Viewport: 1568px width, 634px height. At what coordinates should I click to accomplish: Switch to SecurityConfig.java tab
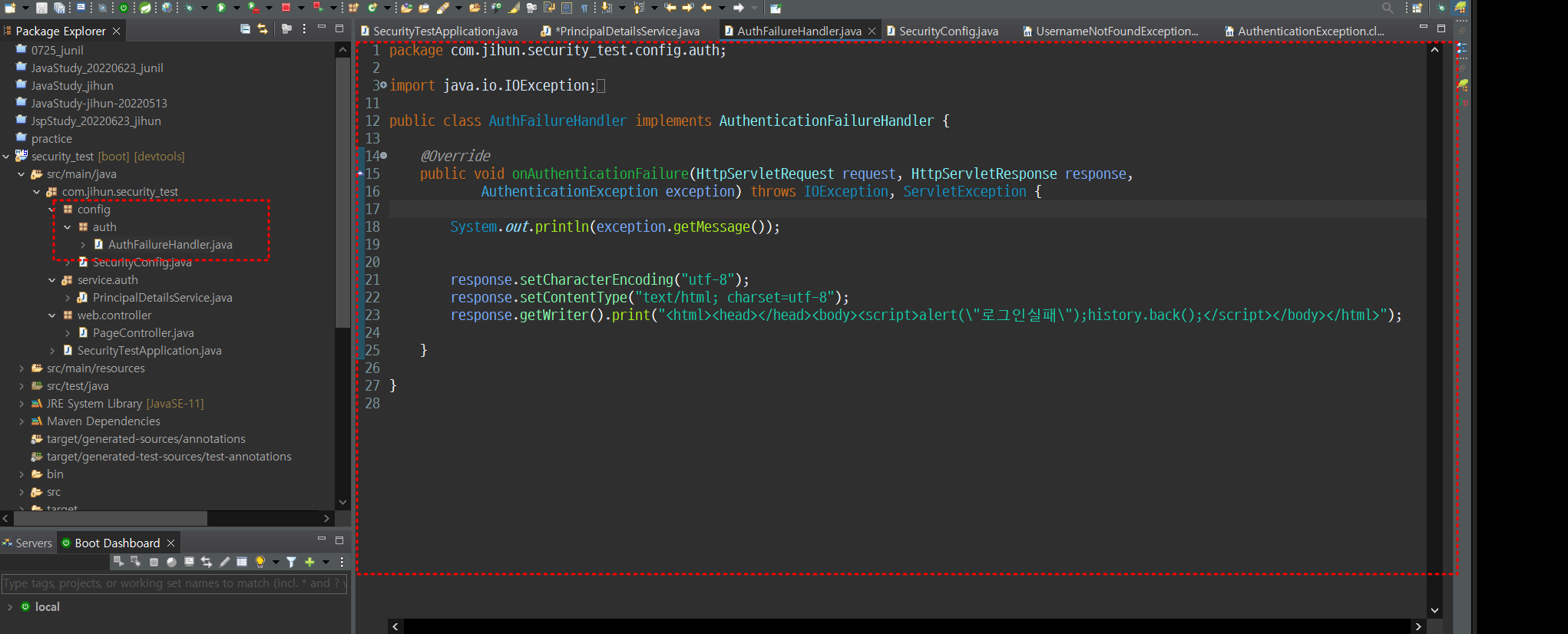click(x=942, y=31)
